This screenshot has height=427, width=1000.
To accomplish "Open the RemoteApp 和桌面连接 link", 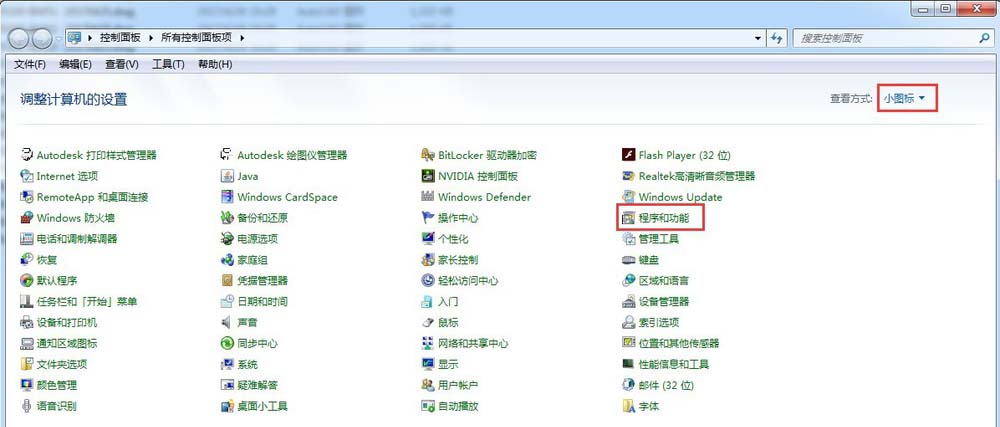I will [x=92, y=197].
